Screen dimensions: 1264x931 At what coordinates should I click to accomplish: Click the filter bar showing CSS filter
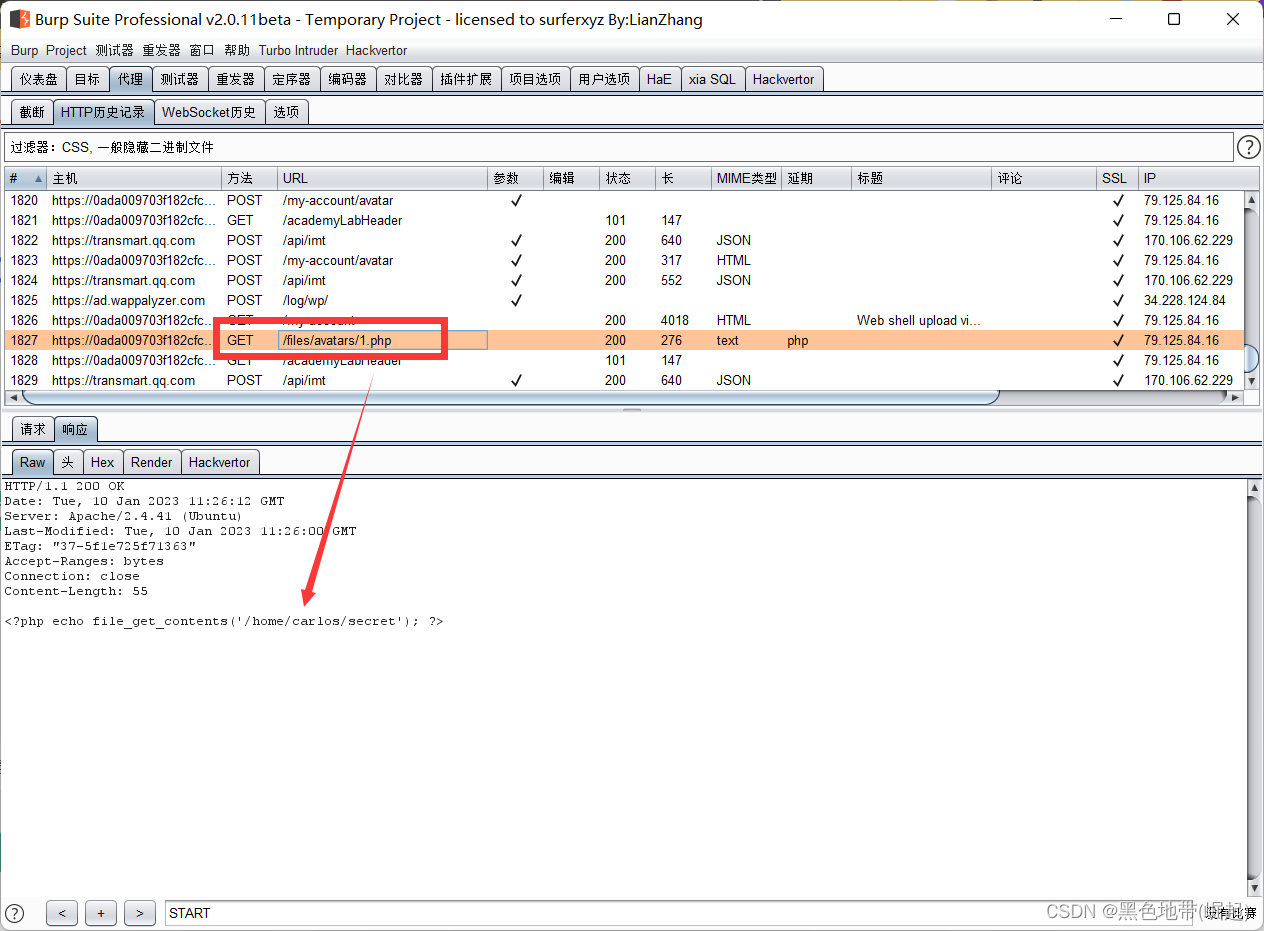618,147
